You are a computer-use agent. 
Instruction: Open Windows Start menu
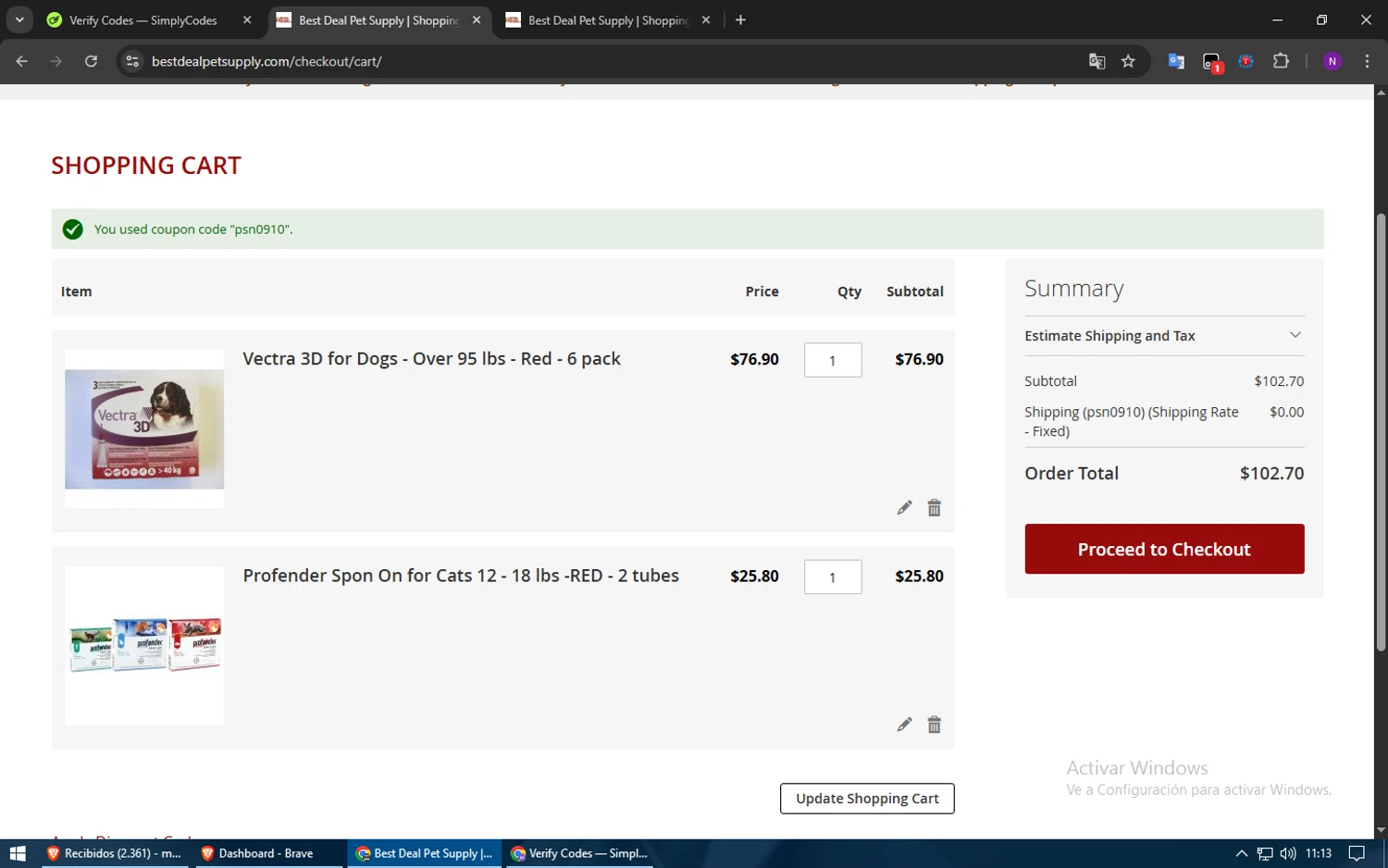(18, 853)
